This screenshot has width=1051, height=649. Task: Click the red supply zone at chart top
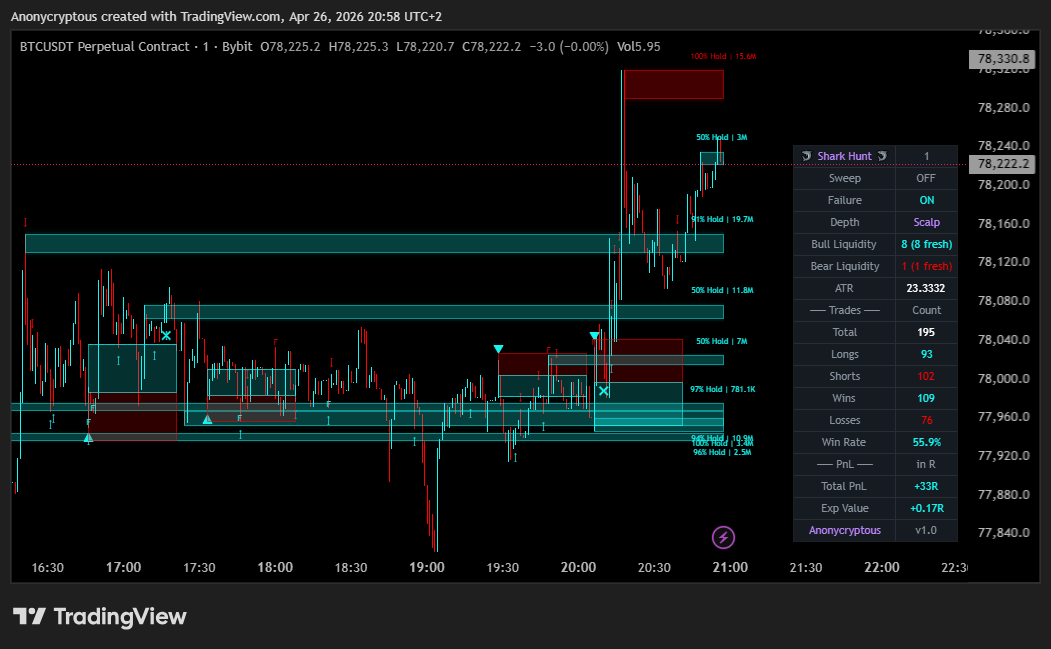click(x=674, y=84)
